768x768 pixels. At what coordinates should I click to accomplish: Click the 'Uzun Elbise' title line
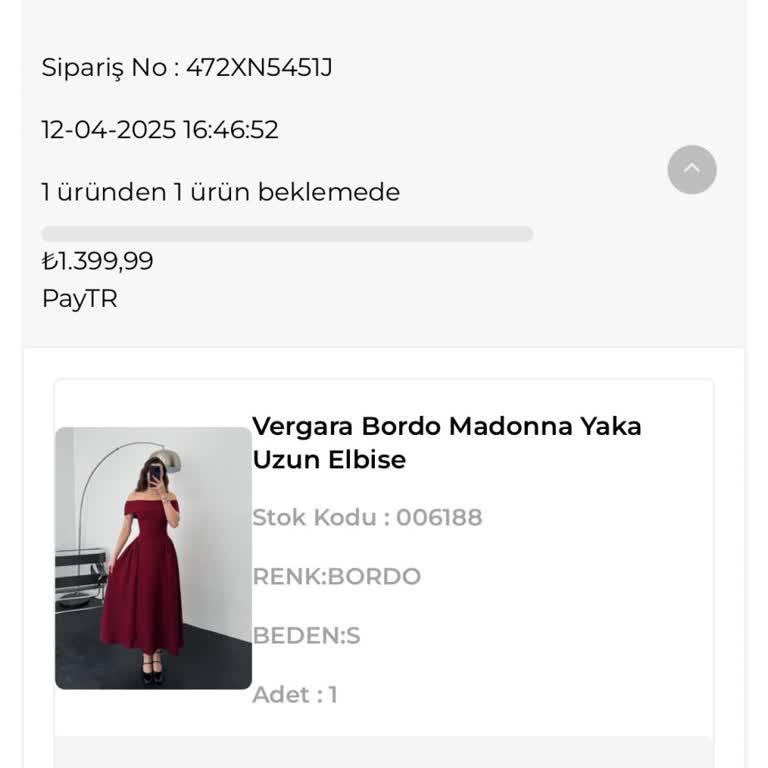click(x=329, y=460)
